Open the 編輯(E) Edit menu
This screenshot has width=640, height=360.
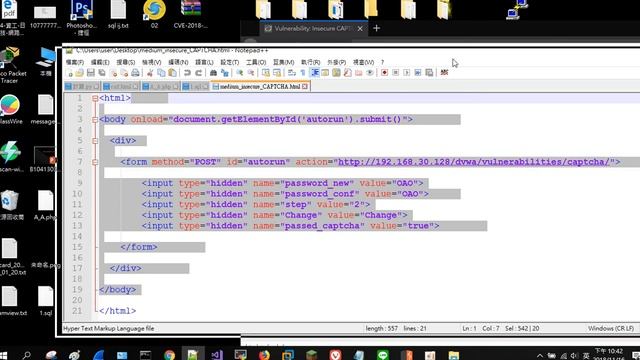[x=100, y=62]
